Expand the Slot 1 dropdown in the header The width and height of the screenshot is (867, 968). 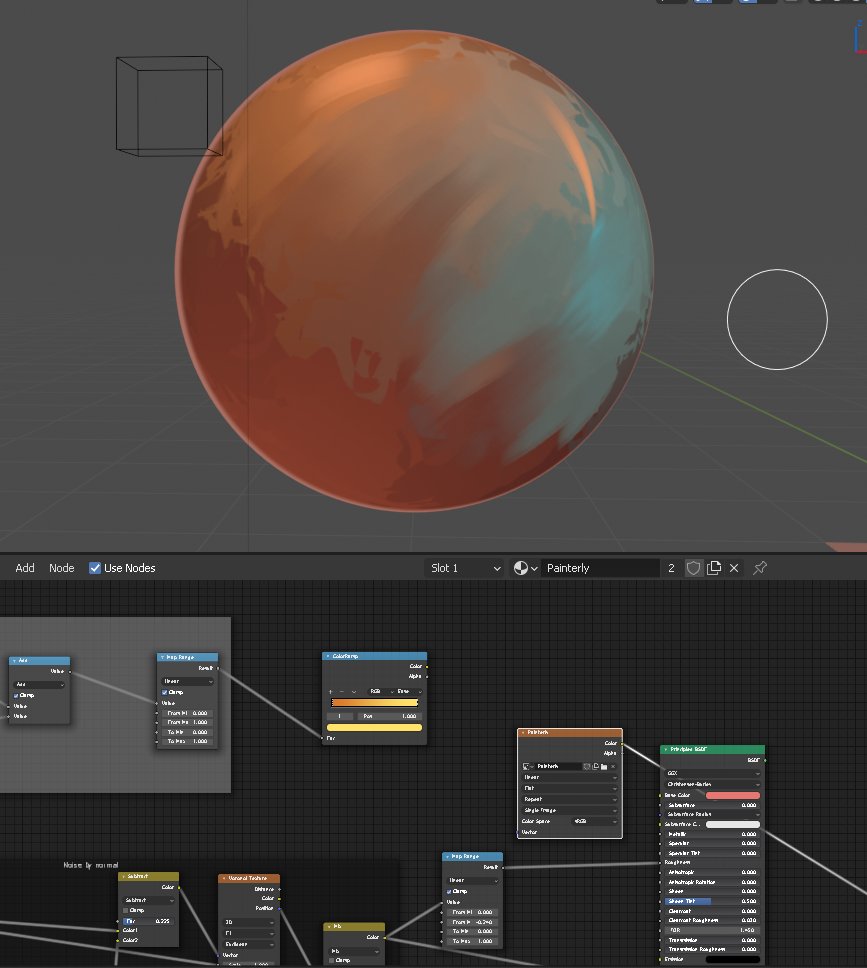tap(465, 568)
